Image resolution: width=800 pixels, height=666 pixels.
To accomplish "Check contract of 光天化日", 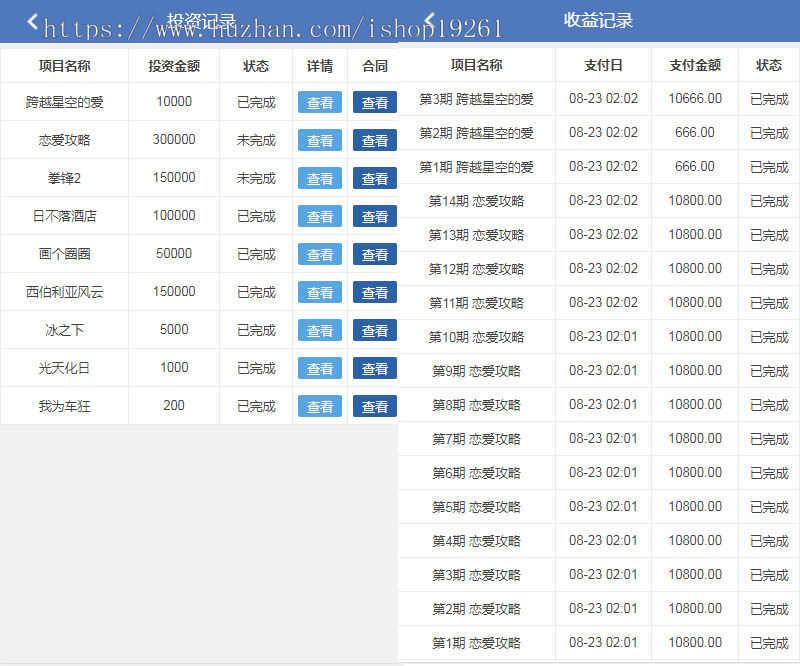I will click(x=375, y=368).
